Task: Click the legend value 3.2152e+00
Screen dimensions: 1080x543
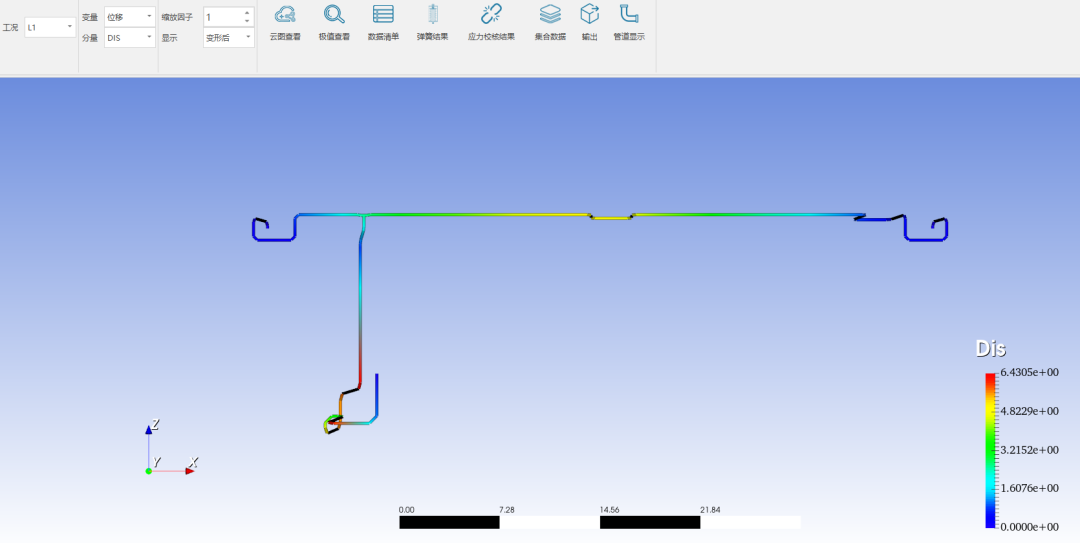Action: pos(1029,449)
